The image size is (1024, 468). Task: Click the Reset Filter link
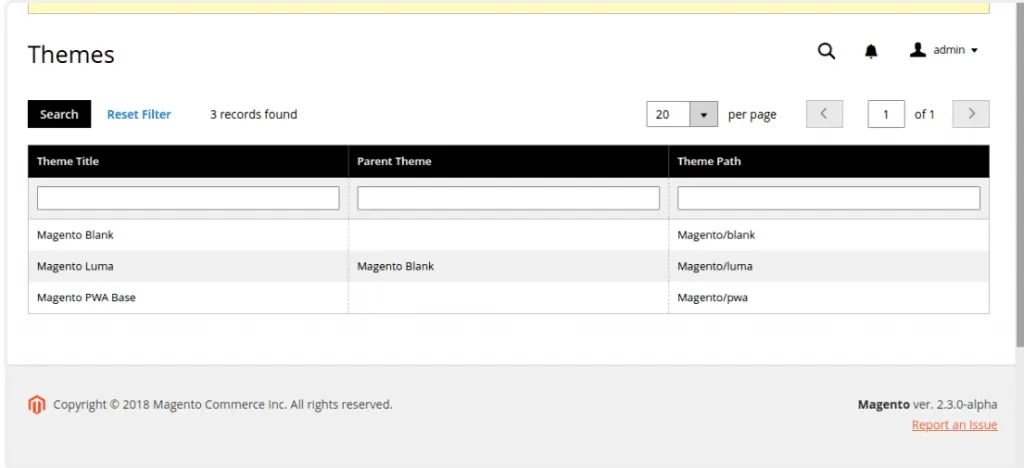pos(139,114)
